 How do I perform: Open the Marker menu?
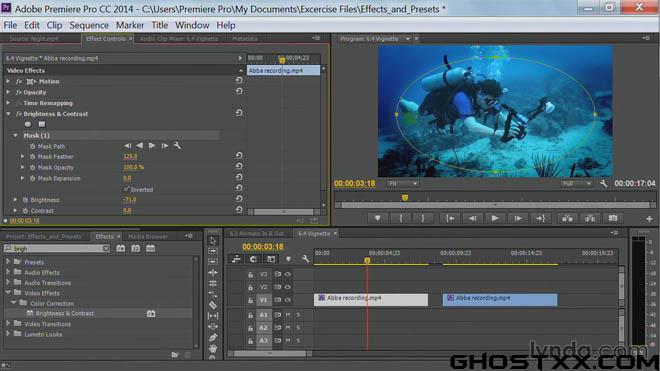pos(130,25)
